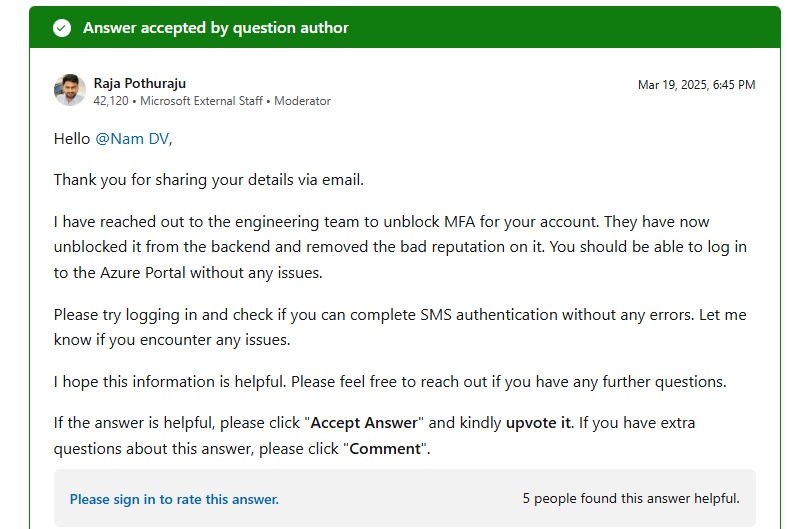This screenshot has height=529, width=797.
Task: Click Please sign in to rate this answer
Action: point(174,499)
